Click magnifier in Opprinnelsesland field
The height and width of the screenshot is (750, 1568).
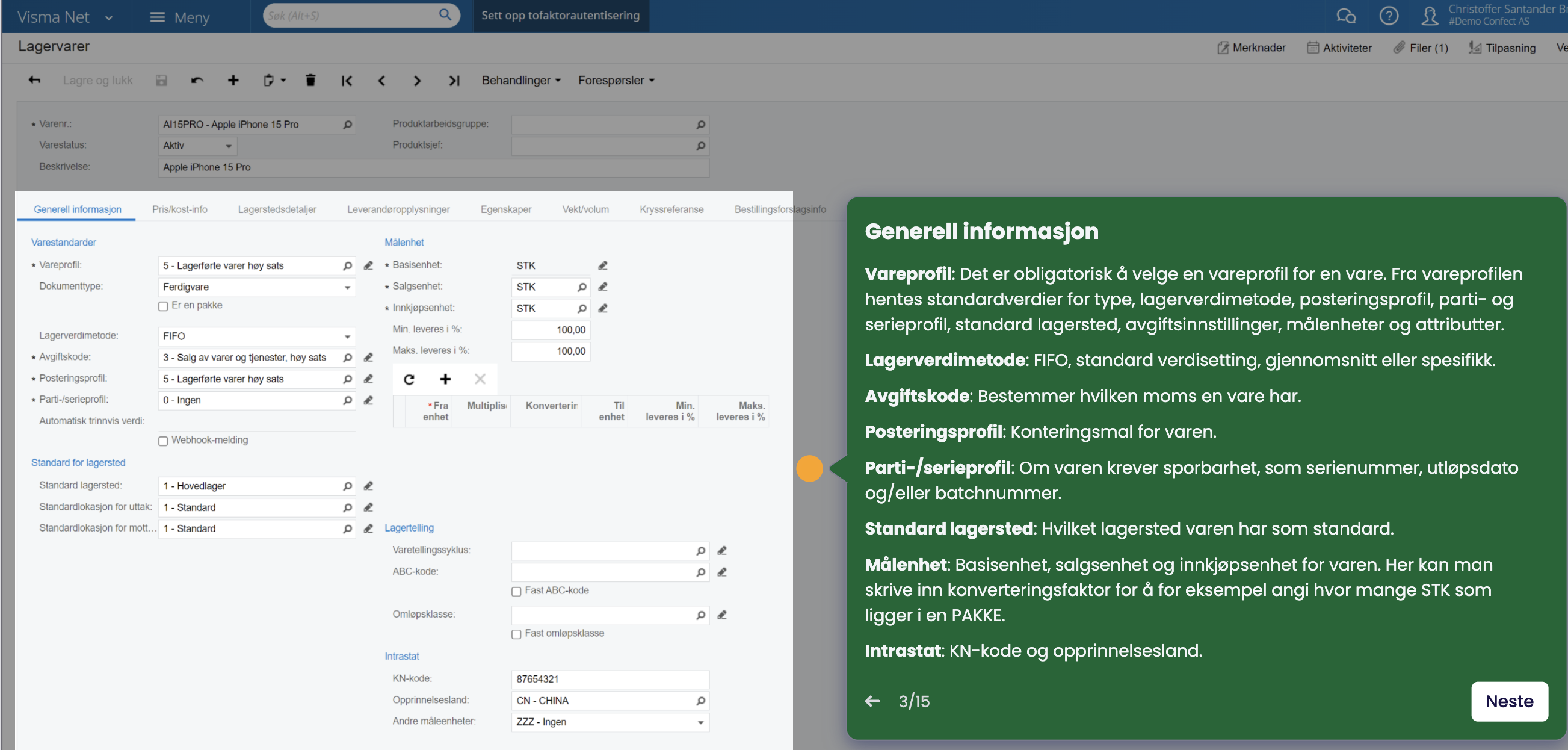point(700,701)
